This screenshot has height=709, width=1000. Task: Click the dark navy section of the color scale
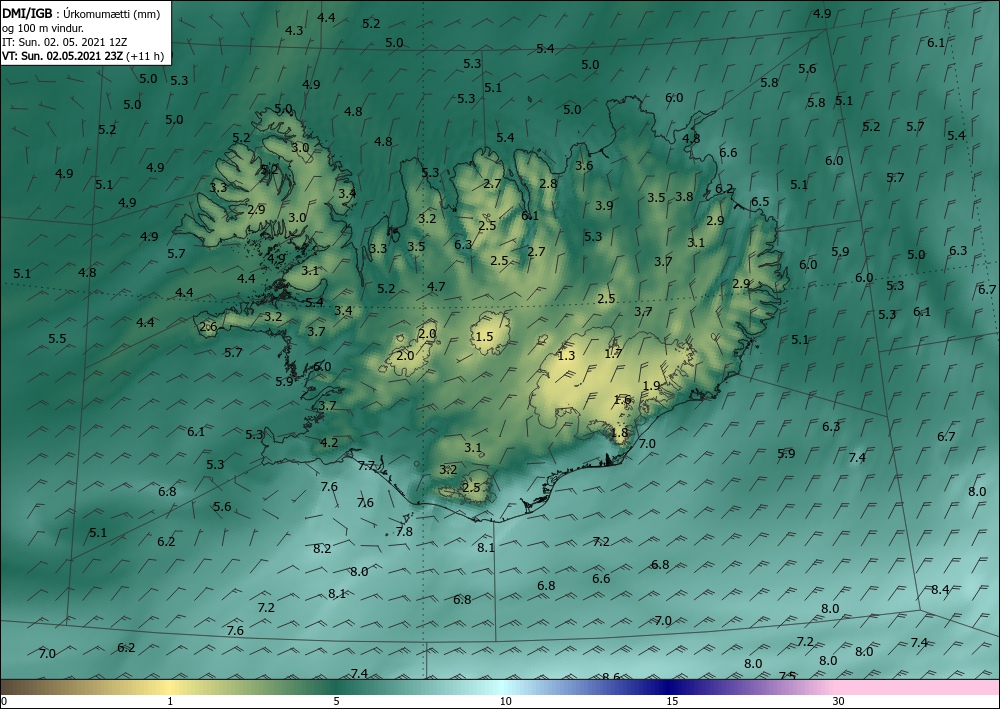[x=670, y=687]
